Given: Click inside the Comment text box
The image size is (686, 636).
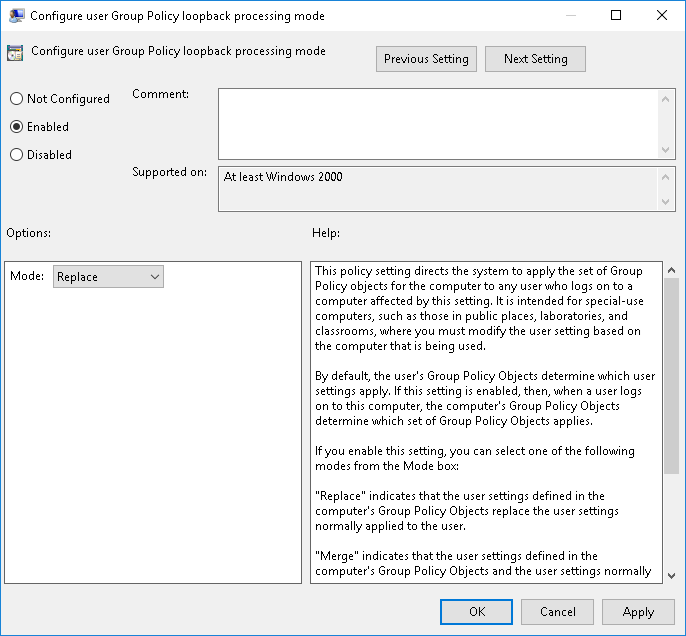Looking at the screenshot, I should [438, 122].
